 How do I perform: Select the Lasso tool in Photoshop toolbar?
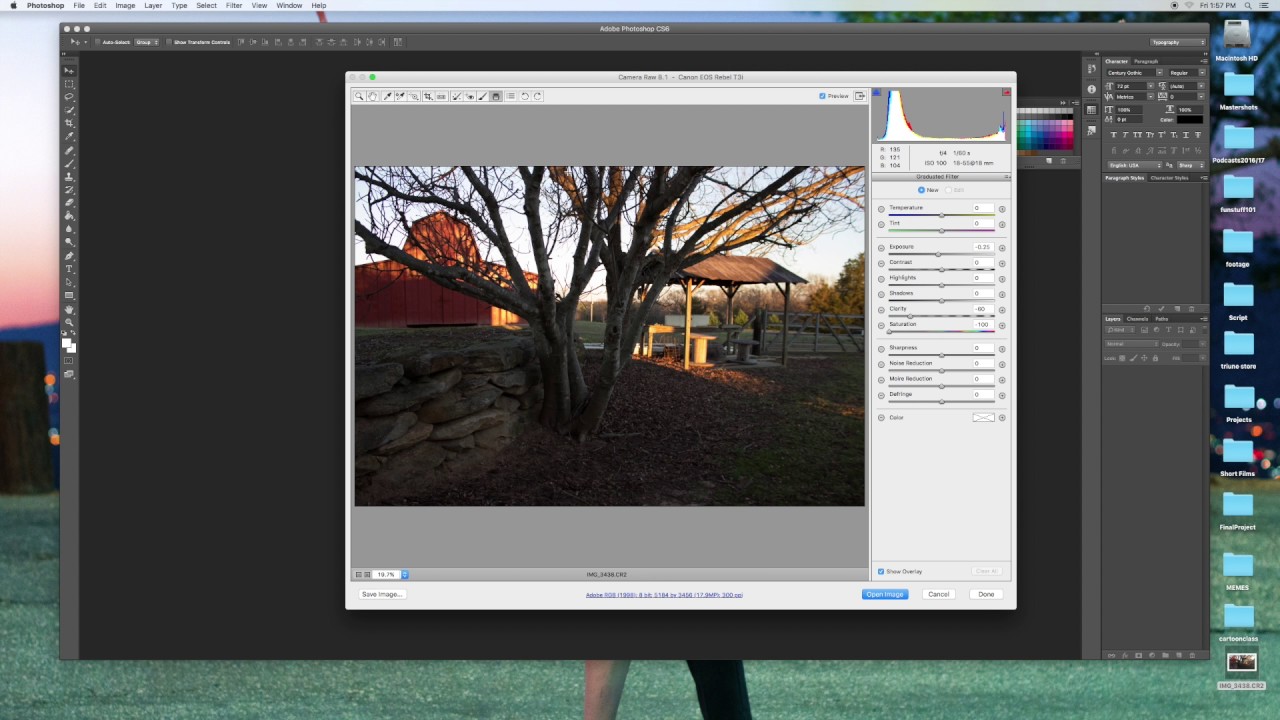[x=69, y=97]
